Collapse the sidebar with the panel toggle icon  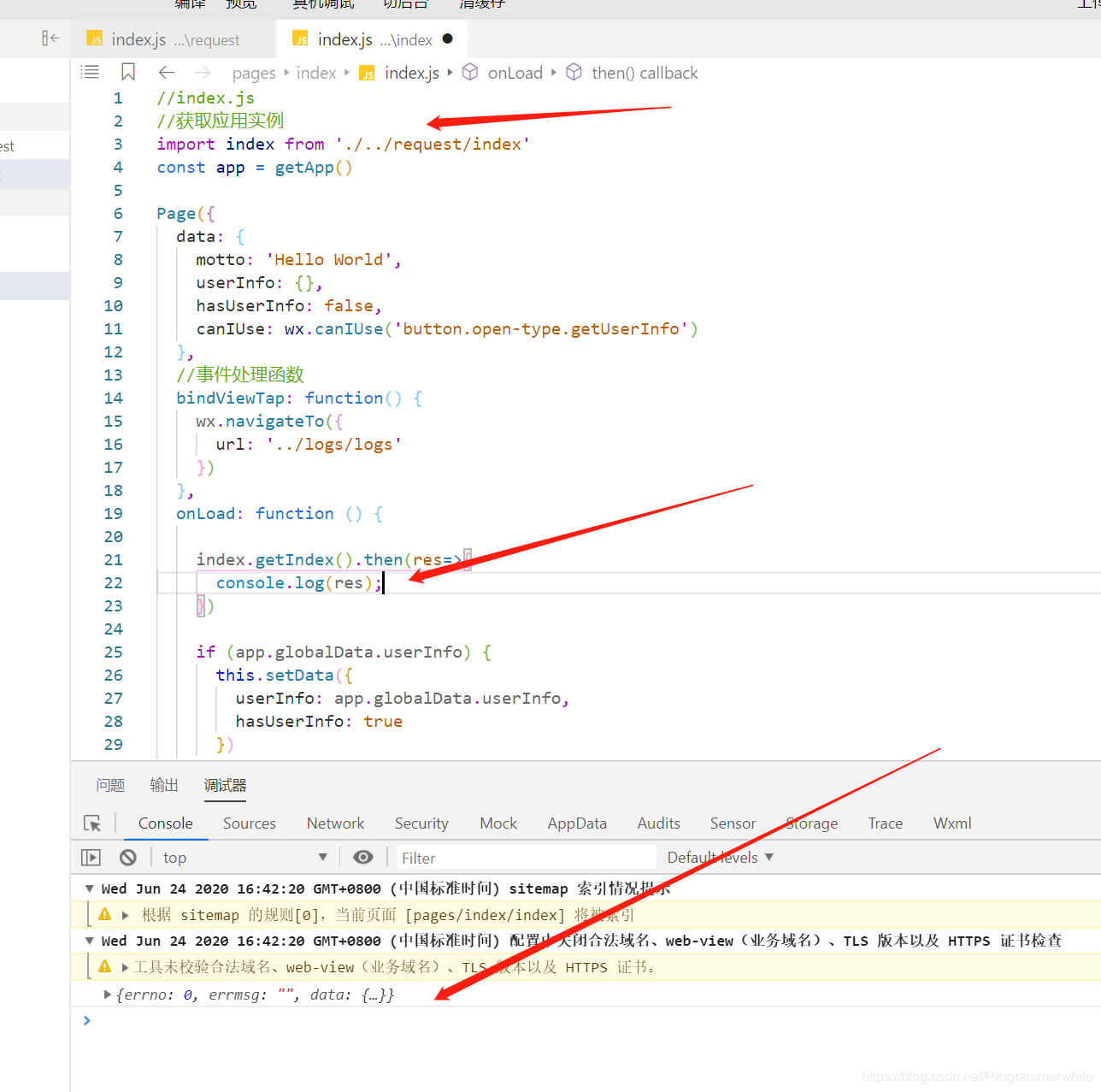pyautogui.click(x=50, y=38)
